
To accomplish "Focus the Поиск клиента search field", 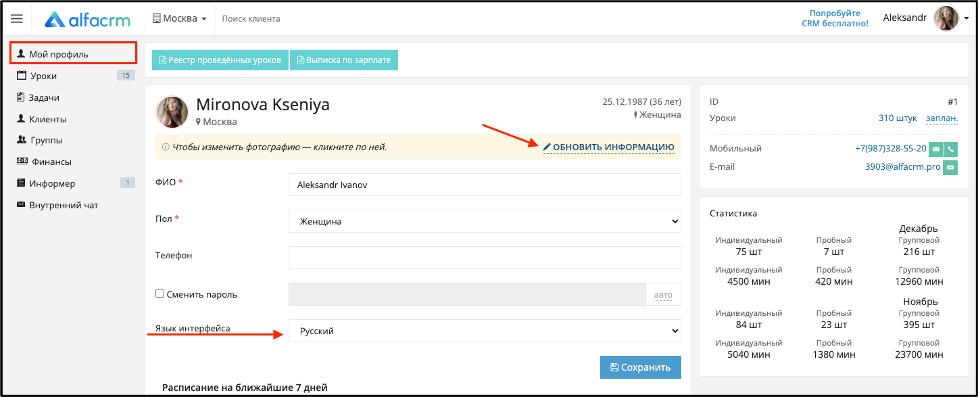I will 251,19.
